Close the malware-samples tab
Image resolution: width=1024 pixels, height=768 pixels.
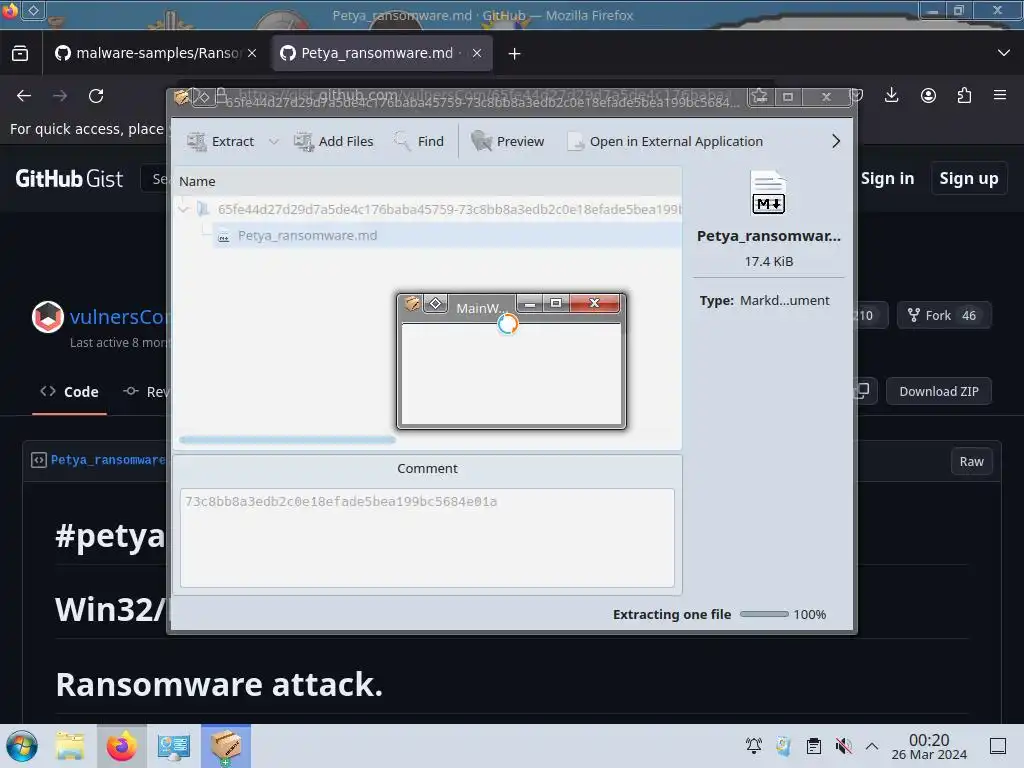pos(252,53)
